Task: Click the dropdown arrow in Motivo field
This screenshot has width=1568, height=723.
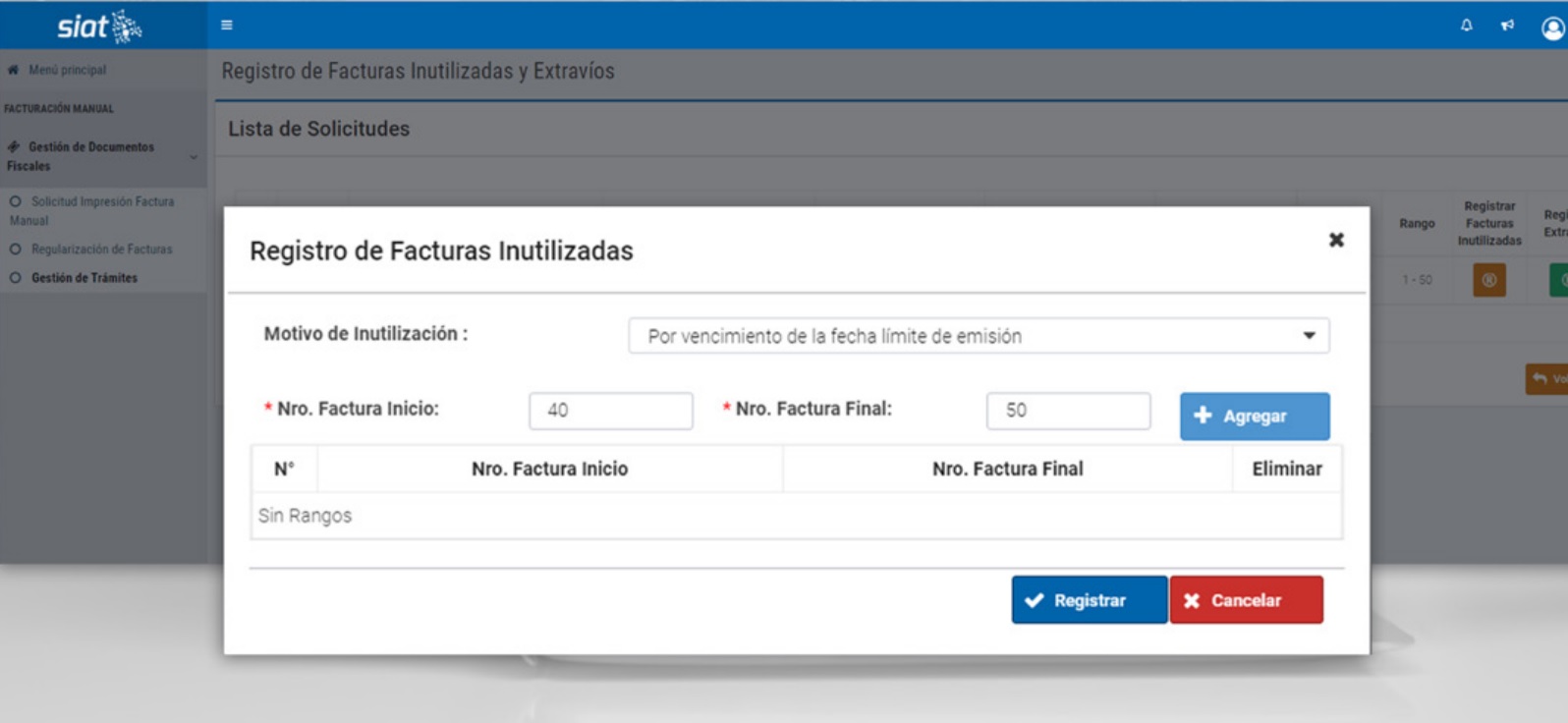Action: tap(1309, 336)
